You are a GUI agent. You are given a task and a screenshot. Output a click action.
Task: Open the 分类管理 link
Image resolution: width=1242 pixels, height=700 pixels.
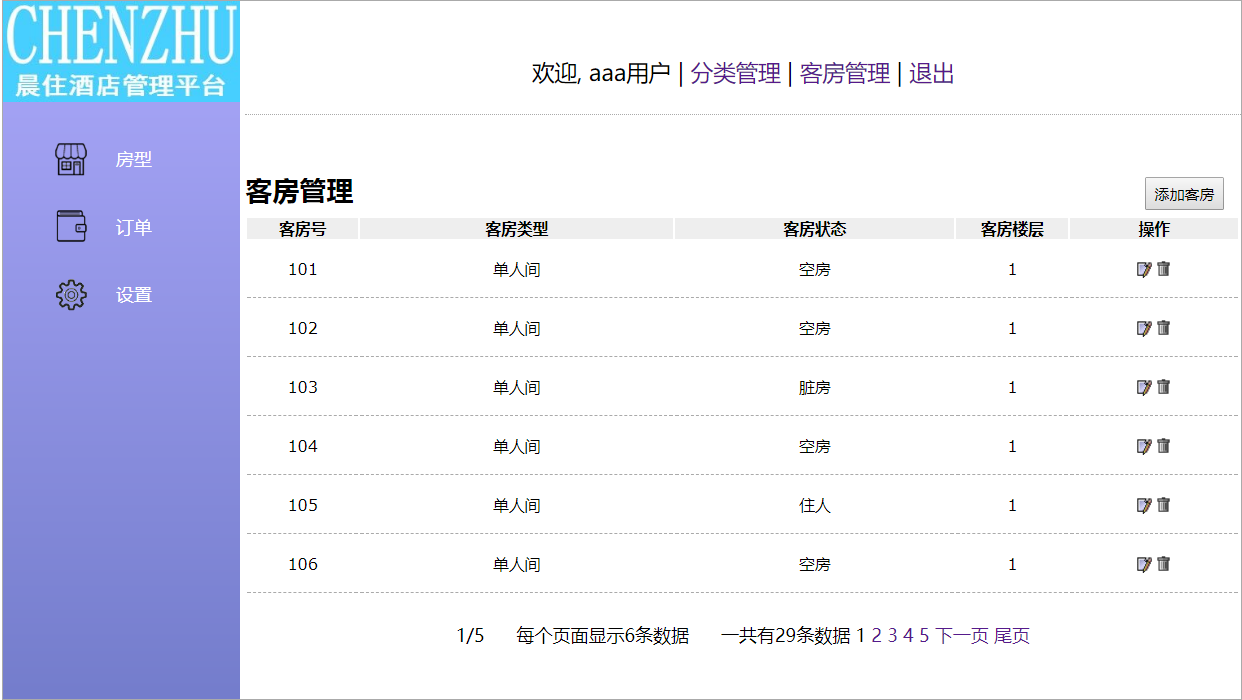(x=735, y=73)
